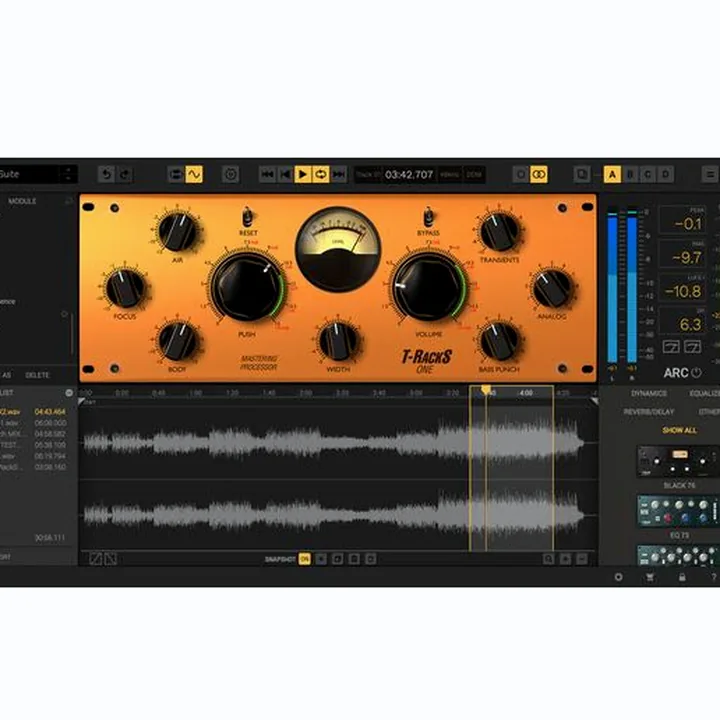Viewport: 720px width, 720px height.
Task: Click the 03:42.707 time display
Action: pos(409,175)
